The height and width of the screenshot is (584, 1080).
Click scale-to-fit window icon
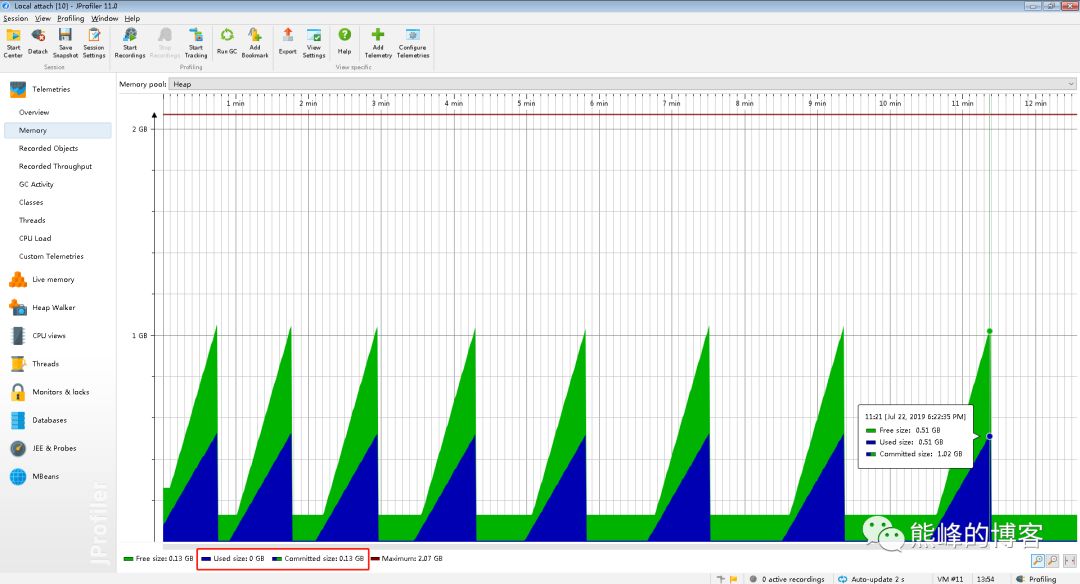(x=1069, y=561)
